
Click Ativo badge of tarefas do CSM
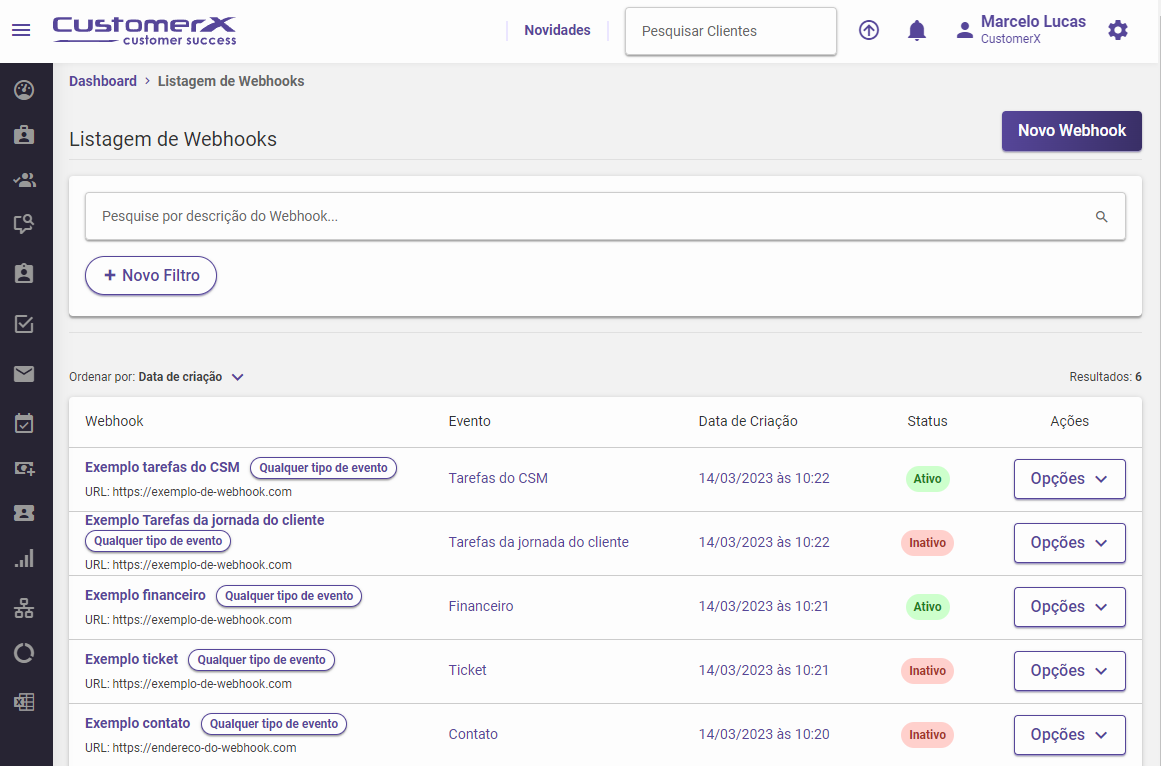pos(927,479)
